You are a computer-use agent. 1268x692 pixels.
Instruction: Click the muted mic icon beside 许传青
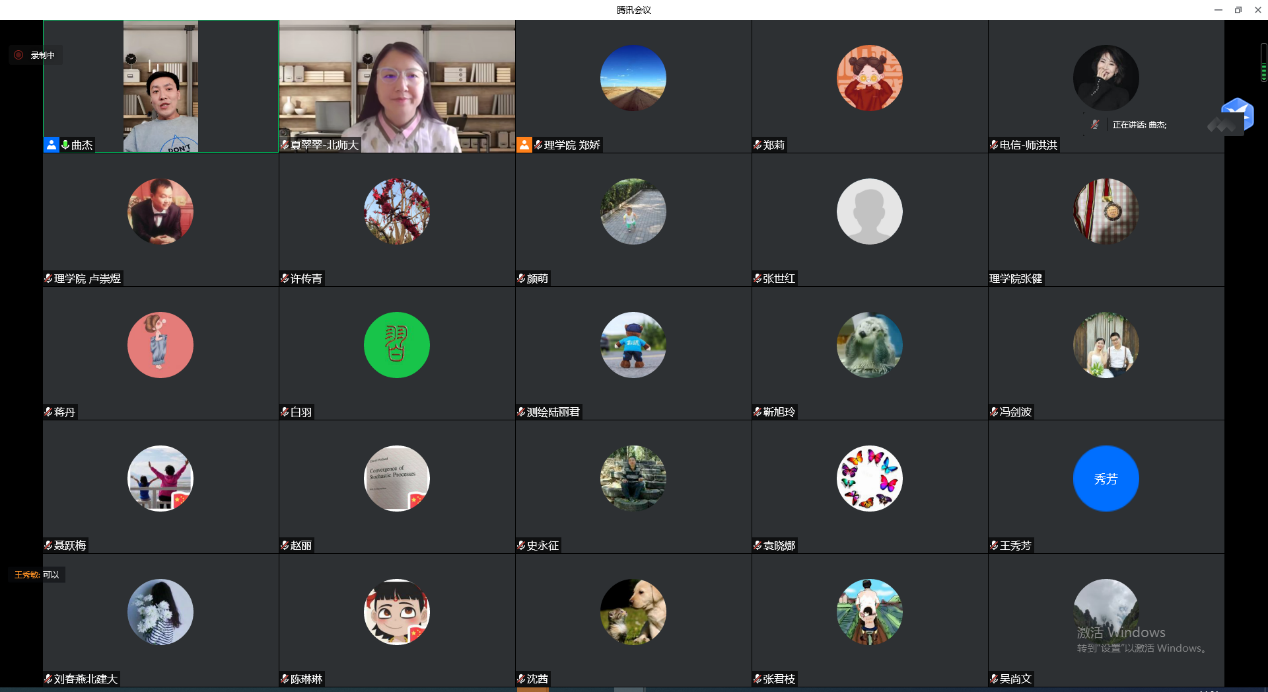(x=285, y=279)
